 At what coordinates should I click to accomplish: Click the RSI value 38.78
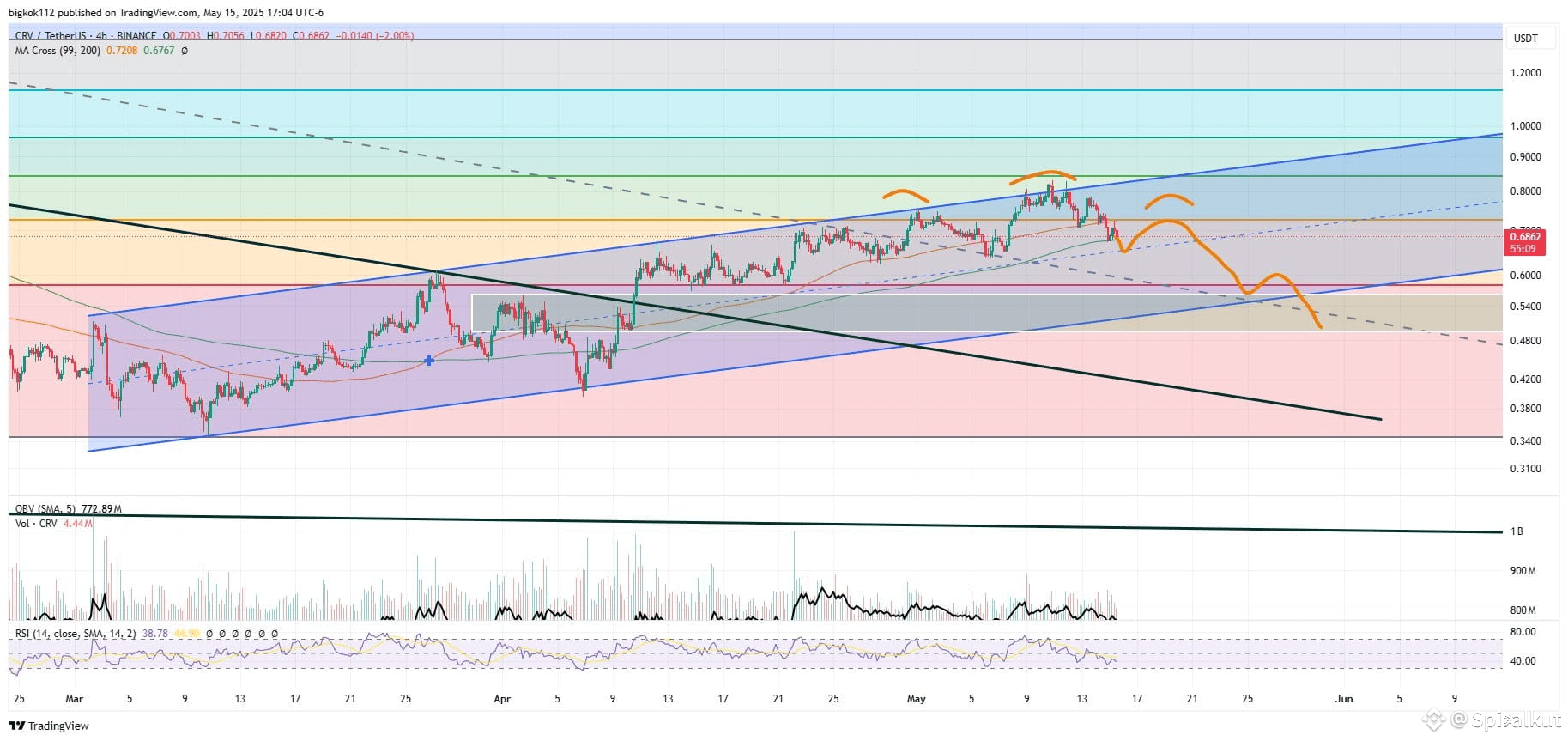(155, 634)
